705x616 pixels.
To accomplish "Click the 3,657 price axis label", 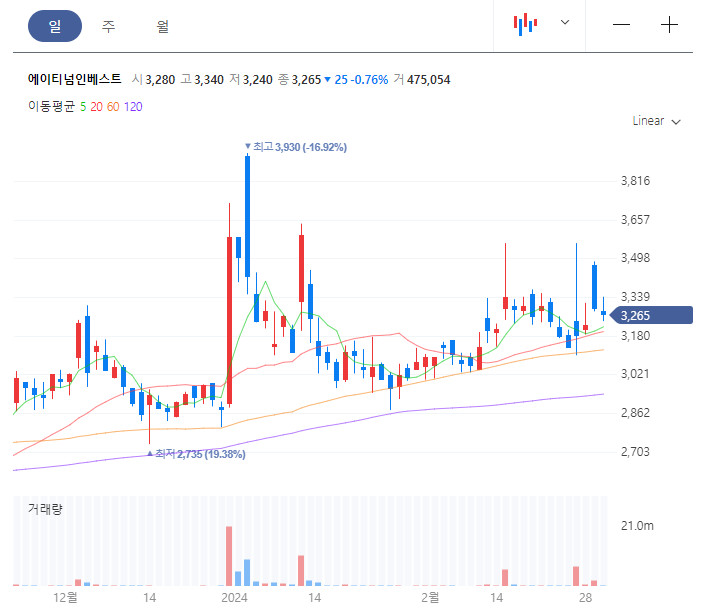I will point(635,219).
